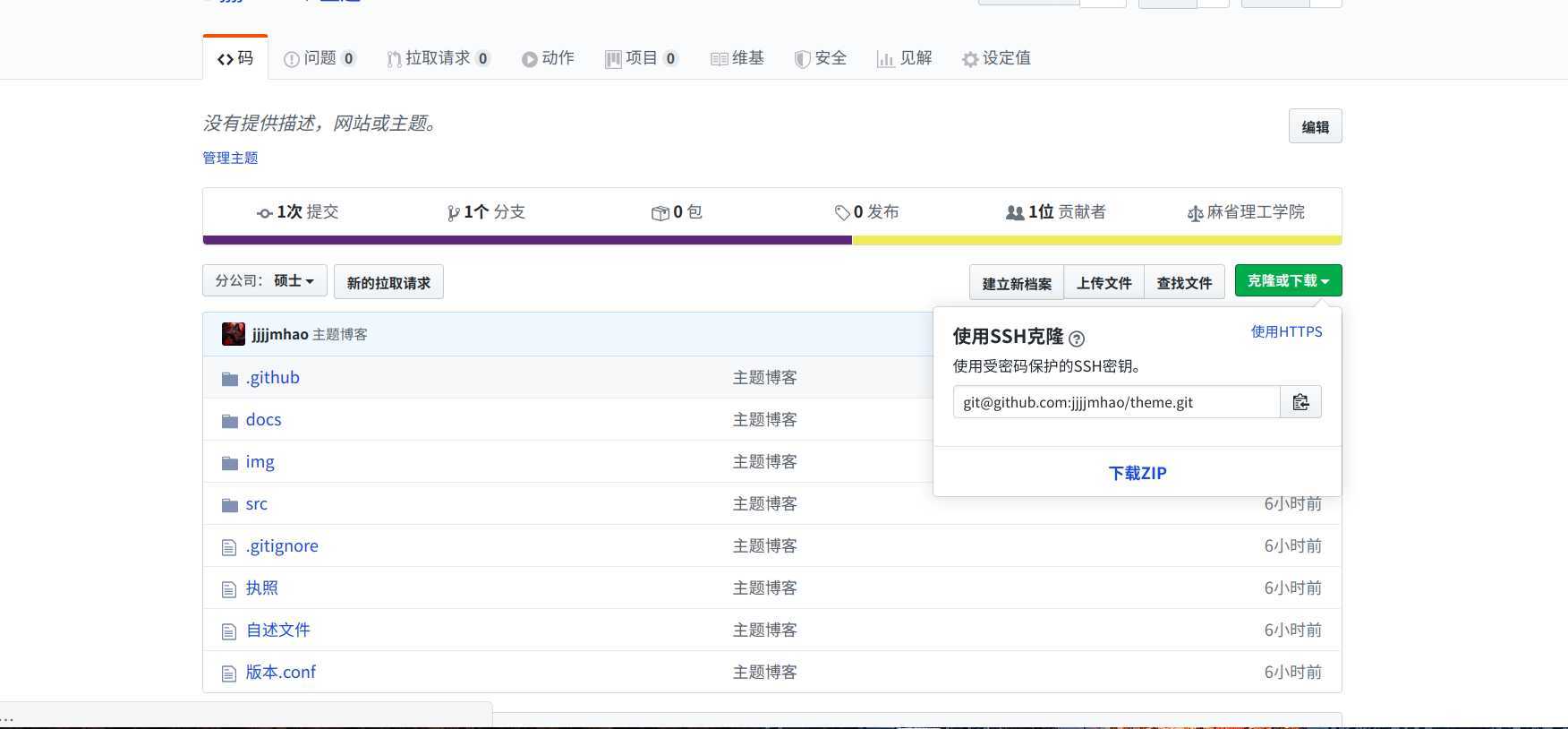
Task: Click the 主题博客 message on docs row
Action: pos(765,420)
